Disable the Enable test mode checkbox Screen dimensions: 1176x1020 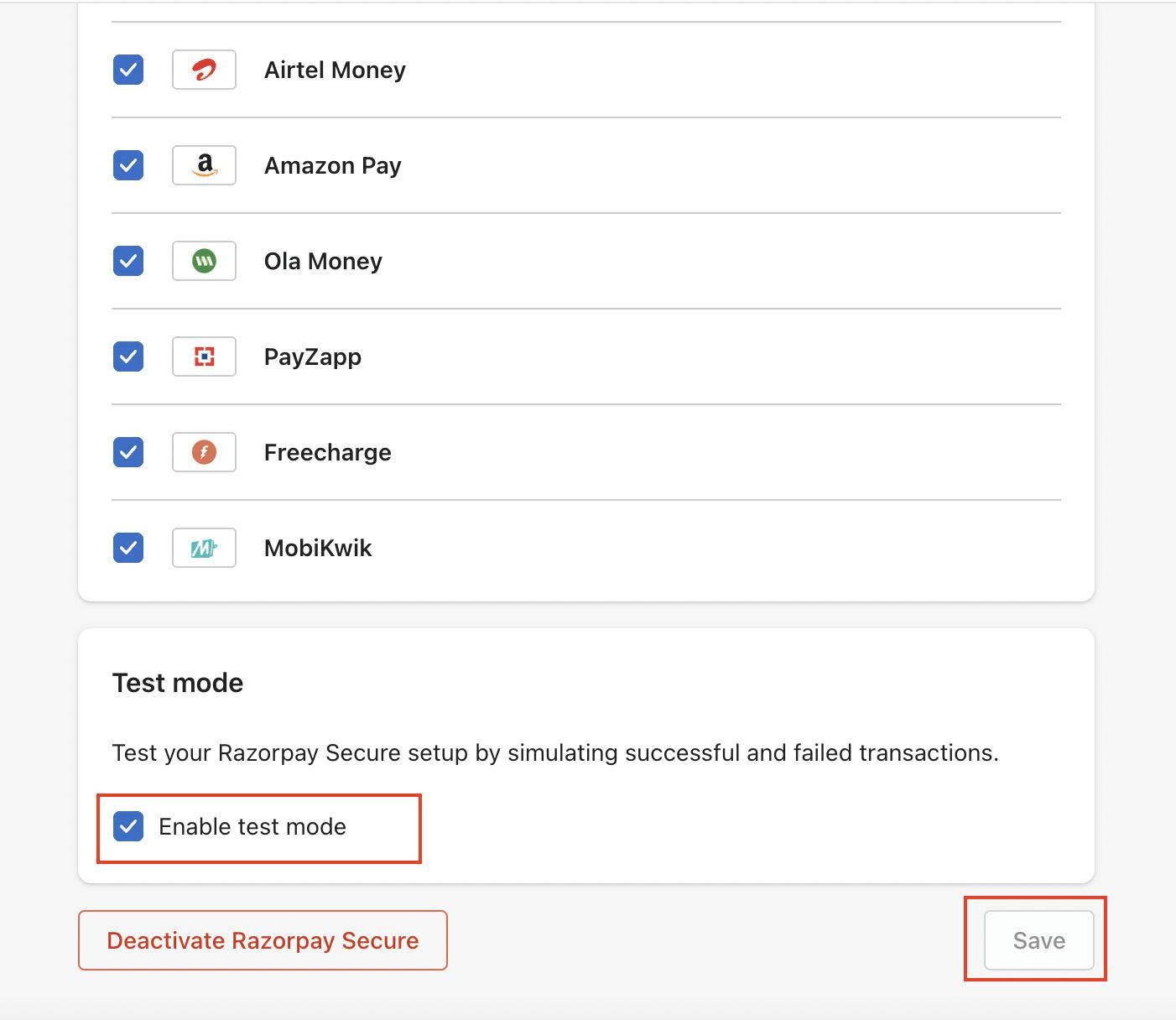tap(127, 826)
